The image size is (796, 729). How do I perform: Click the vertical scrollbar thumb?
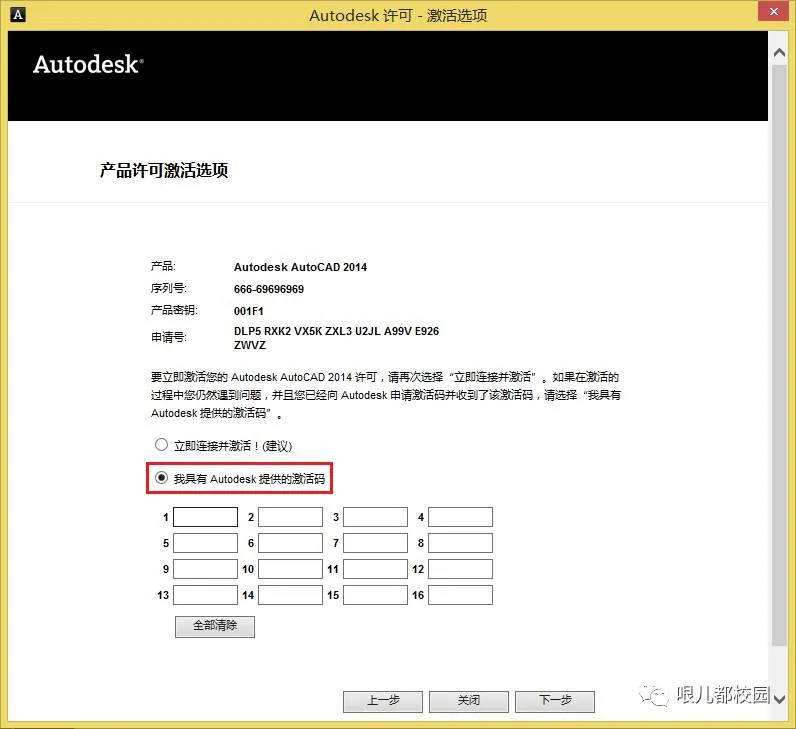[x=779, y=355]
